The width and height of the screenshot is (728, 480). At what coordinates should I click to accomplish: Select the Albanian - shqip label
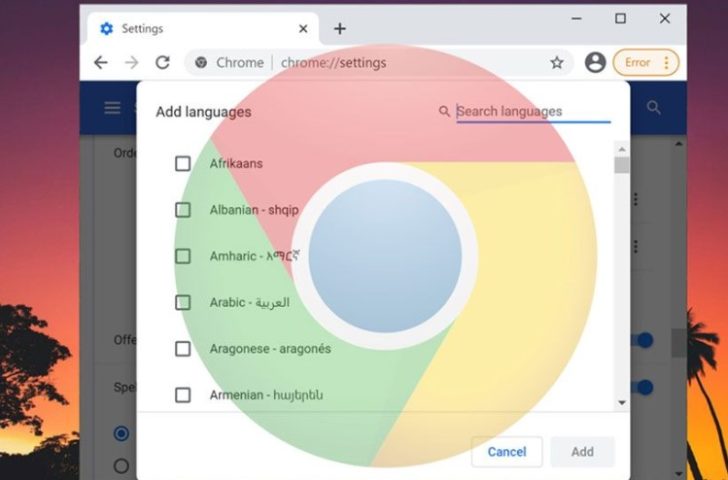254,210
